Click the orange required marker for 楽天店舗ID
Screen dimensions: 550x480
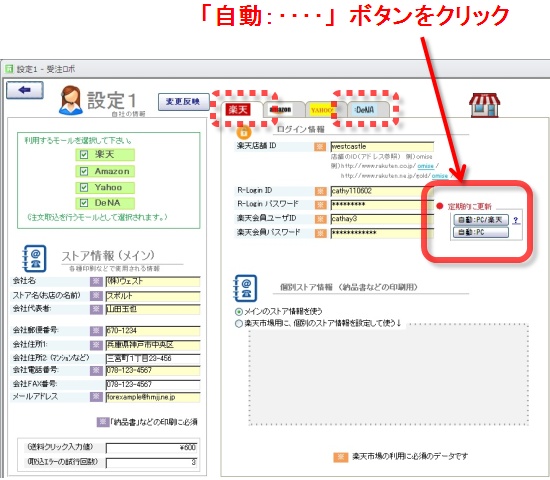click(x=320, y=146)
